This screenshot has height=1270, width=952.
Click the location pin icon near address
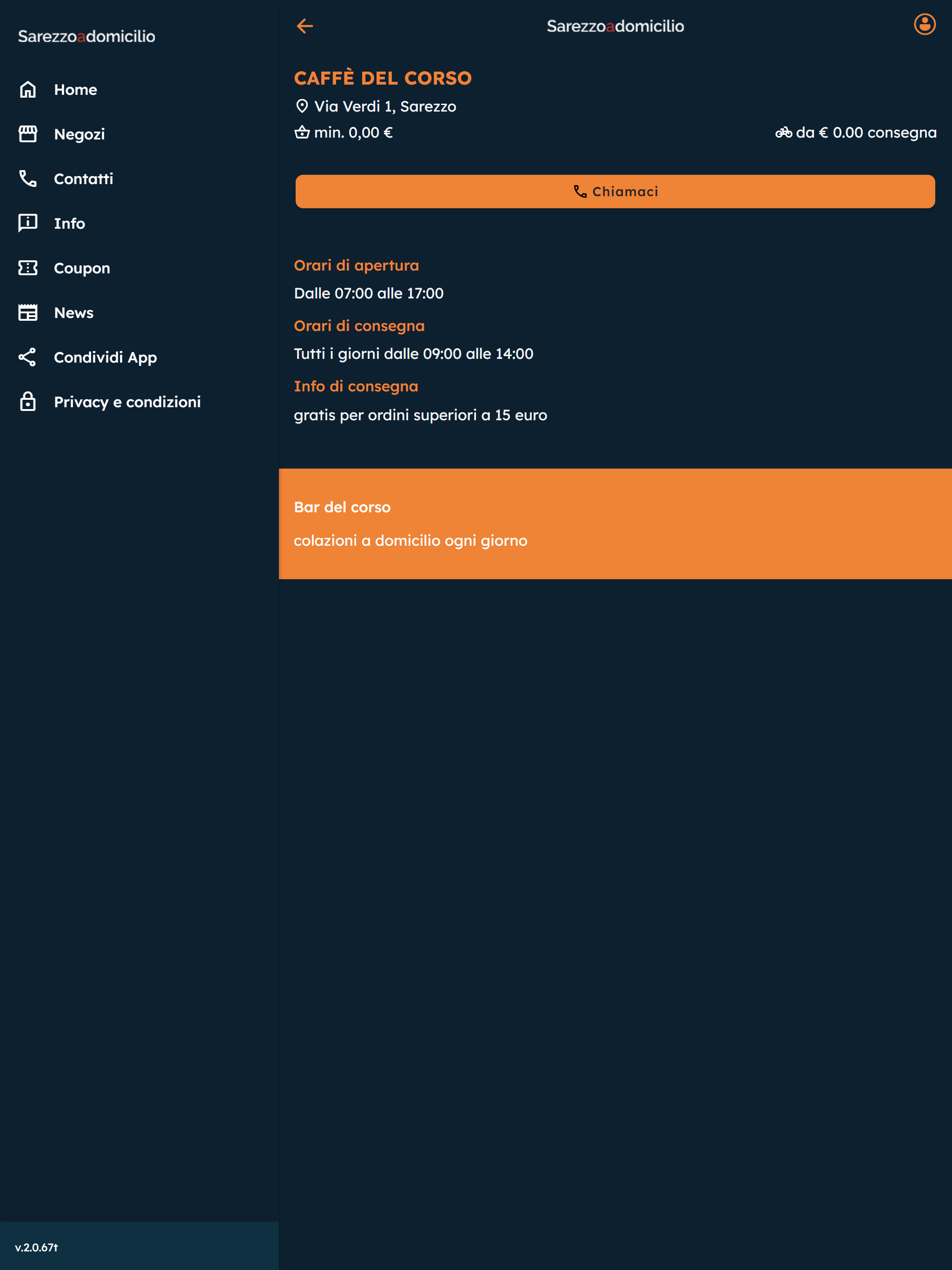coord(301,106)
